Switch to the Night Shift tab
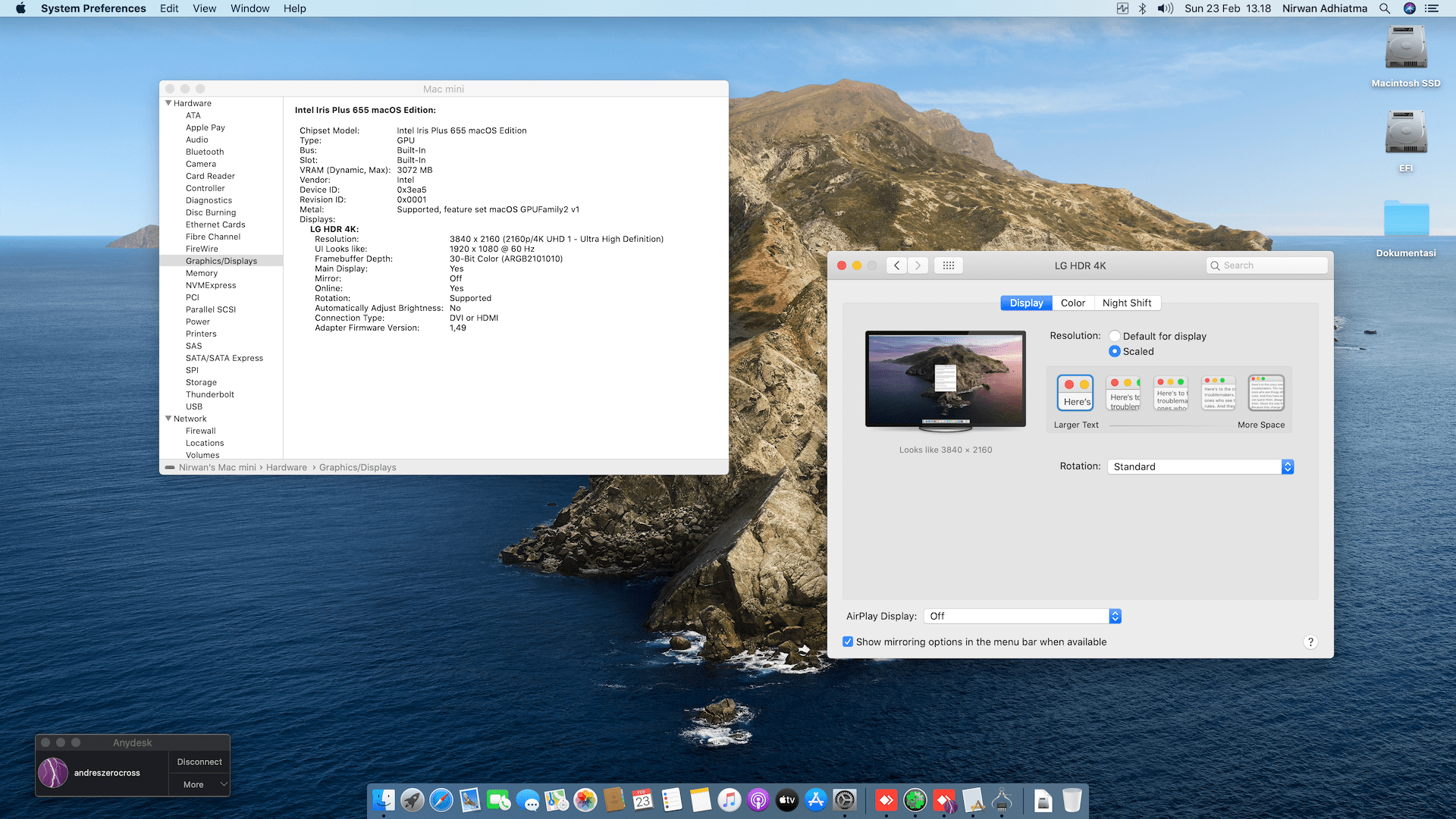This screenshot has width=1456, height=819. click(x=1127, y=303)
